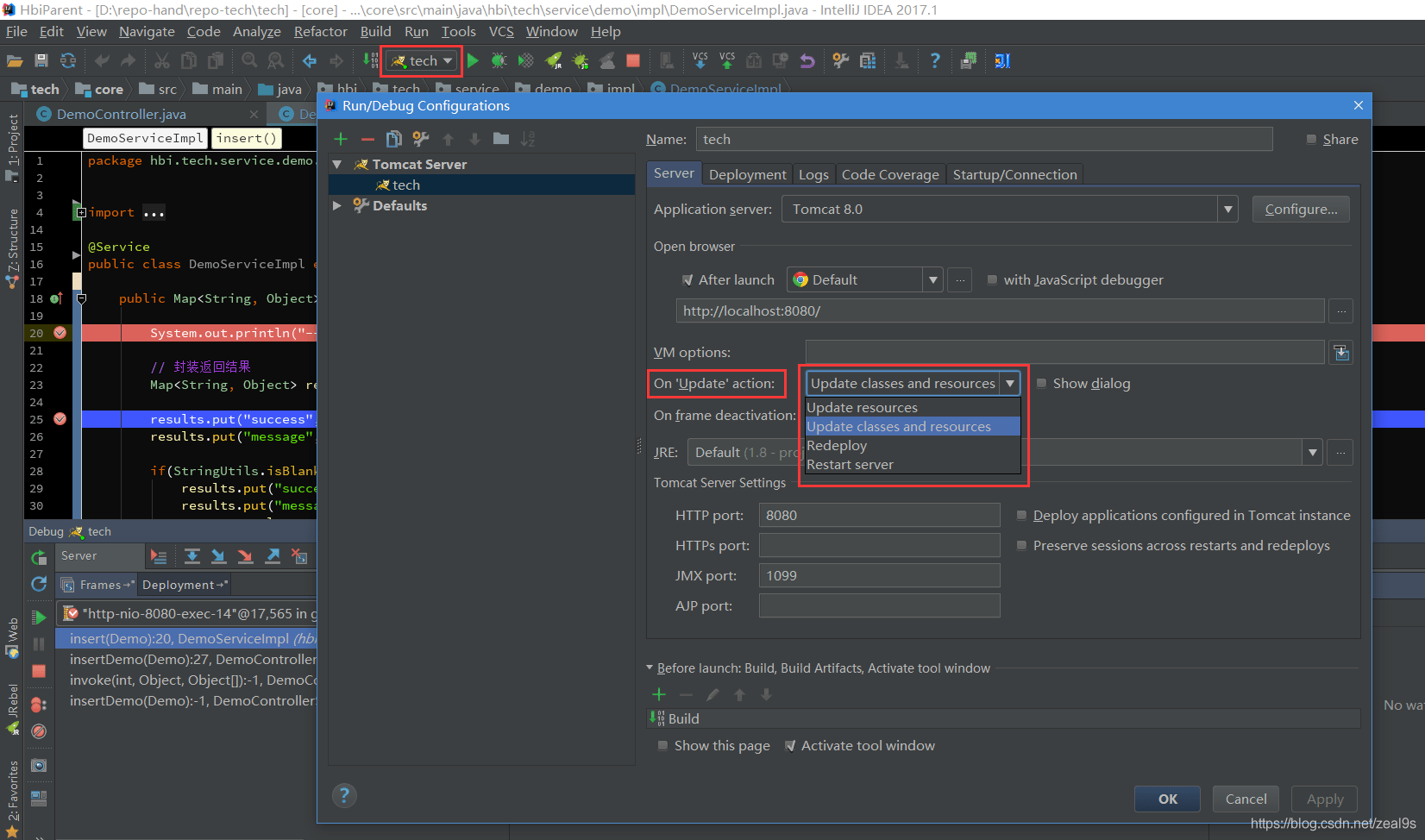Switch to the Deployment tab
1425x840 pixels.
[747, 174]
